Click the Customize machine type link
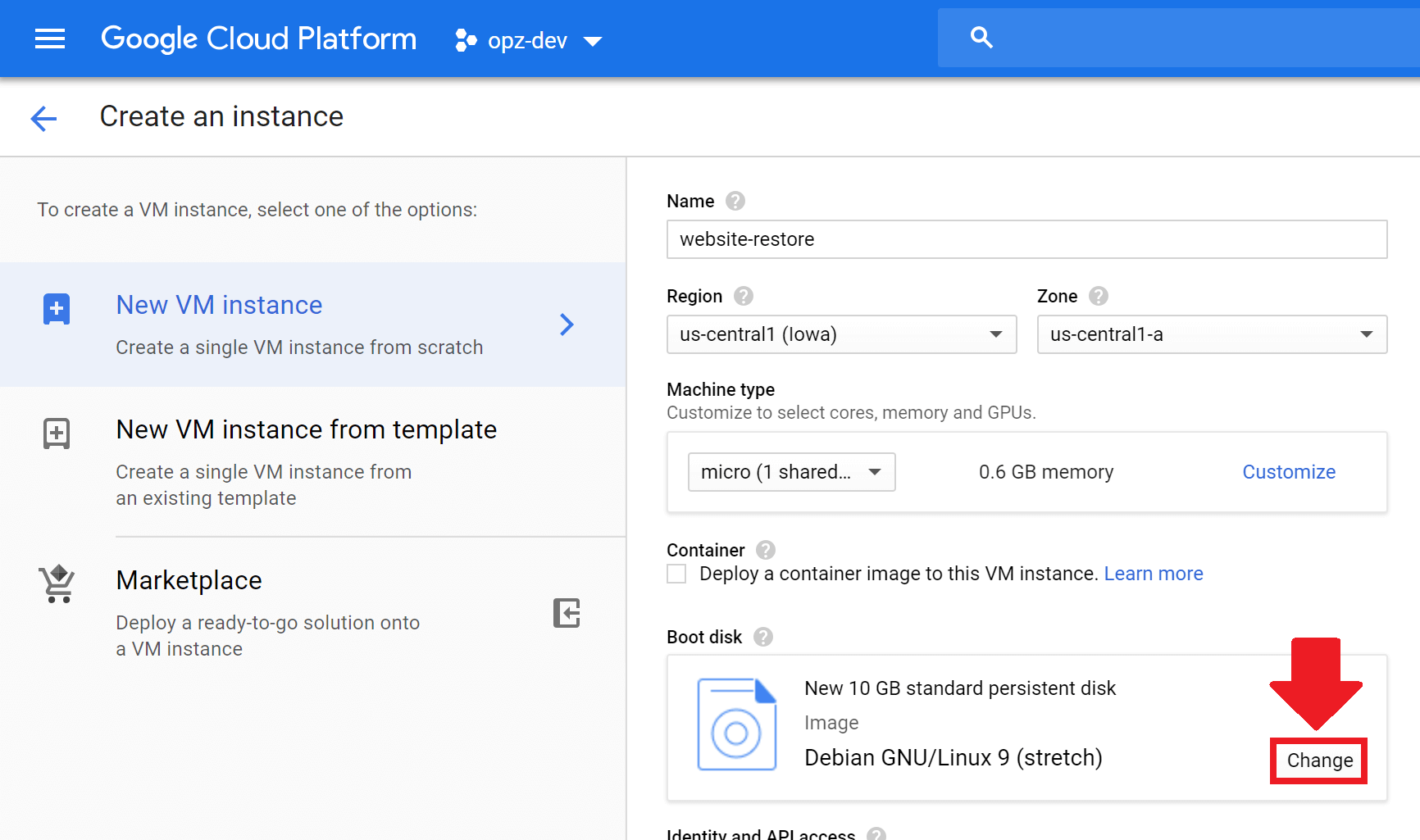 (x=1289, y=472)
